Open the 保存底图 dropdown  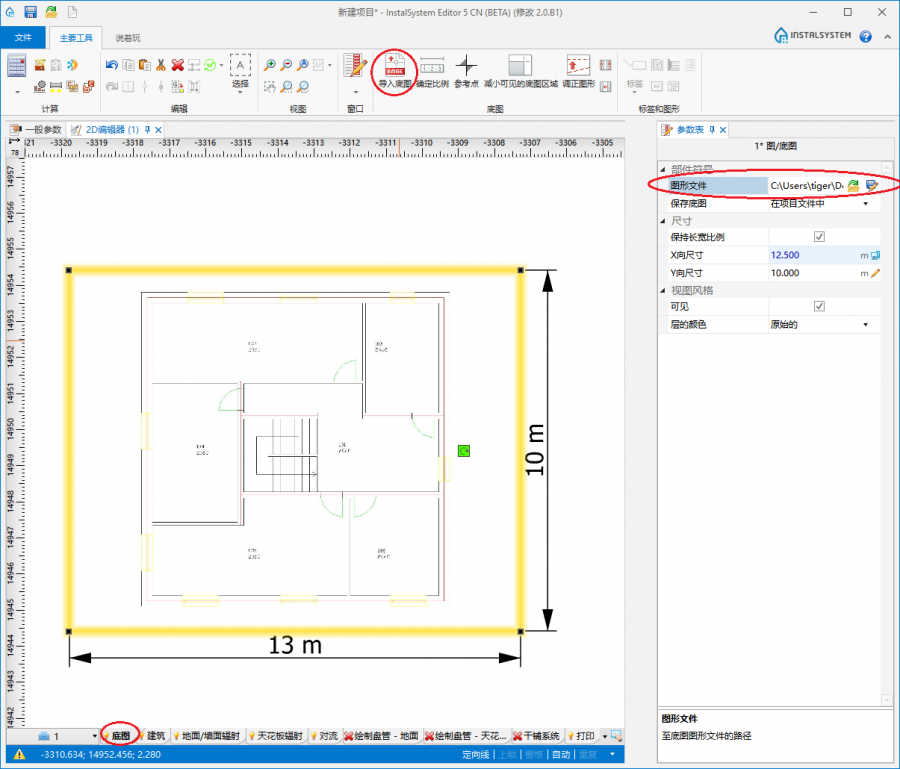coord(865,204)
